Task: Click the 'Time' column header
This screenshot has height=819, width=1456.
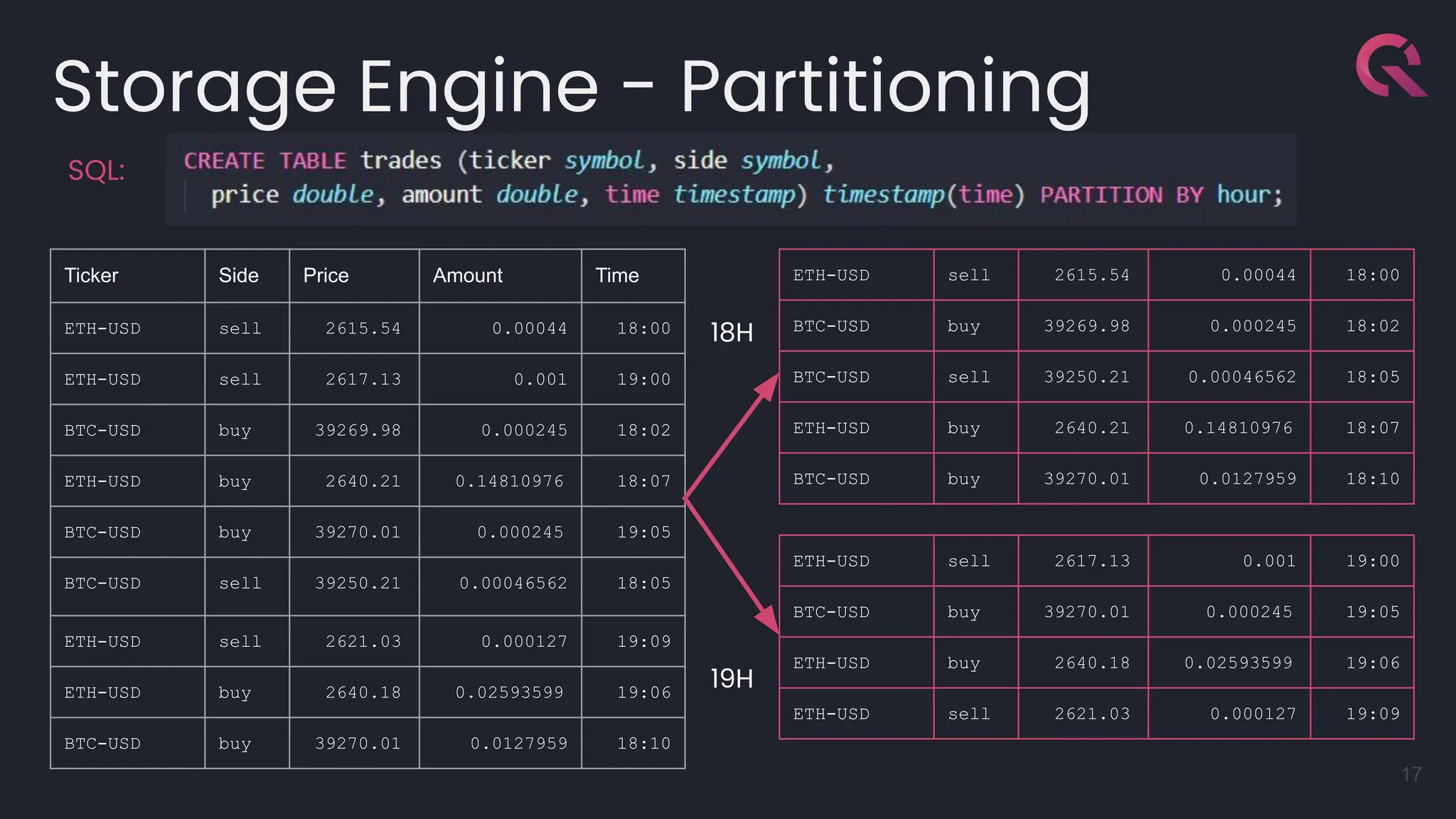Action: [x=617, y=275]
